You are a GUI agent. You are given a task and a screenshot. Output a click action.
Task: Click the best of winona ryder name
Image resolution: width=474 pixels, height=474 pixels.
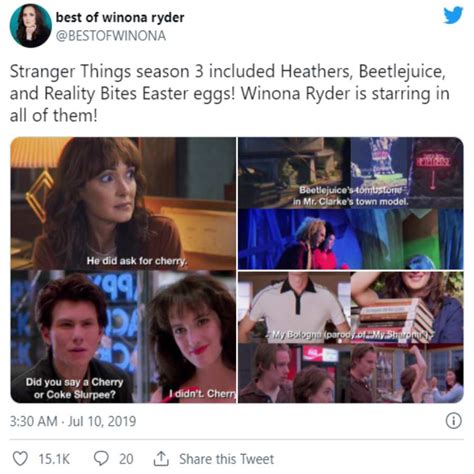point(120,18)
